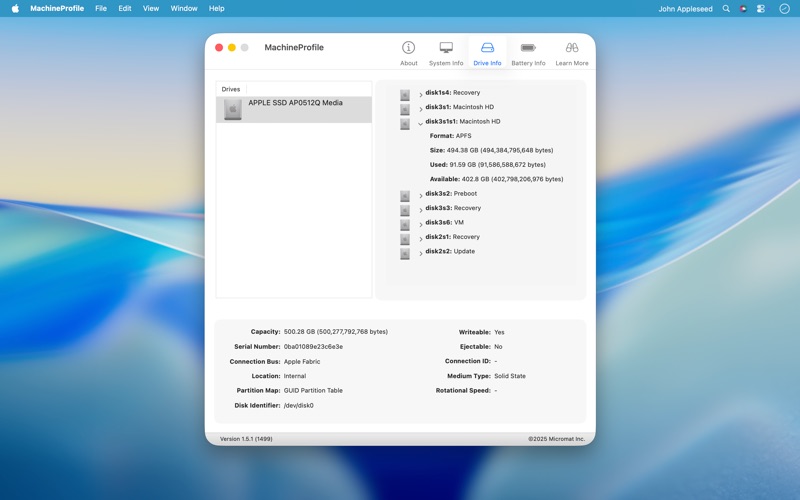This screenshot has width=800, height=500.
Task: Click John Appleseed user menu
Action: click(685, 9)
